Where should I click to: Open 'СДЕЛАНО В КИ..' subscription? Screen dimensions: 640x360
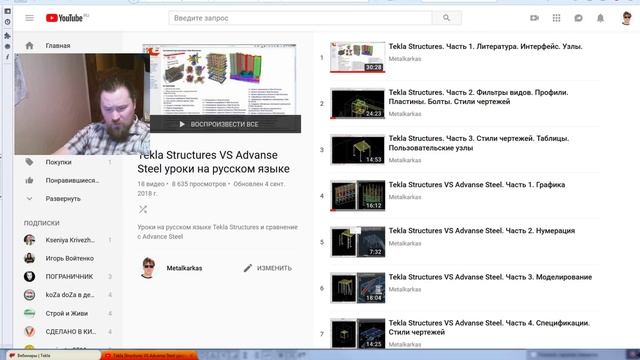tap(71, 331)
